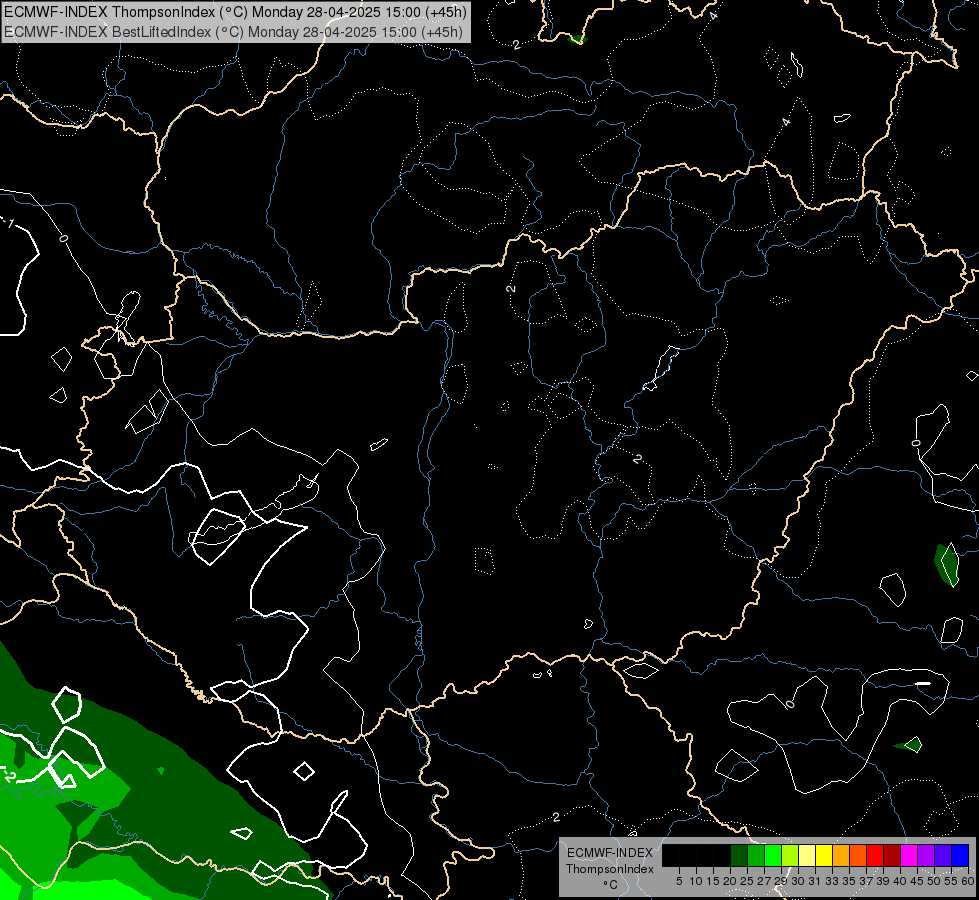The height and width of the screenshot is (900, 979).
Task: Pick the orange 33–35 legend swatch
Action: coord(841,855)
